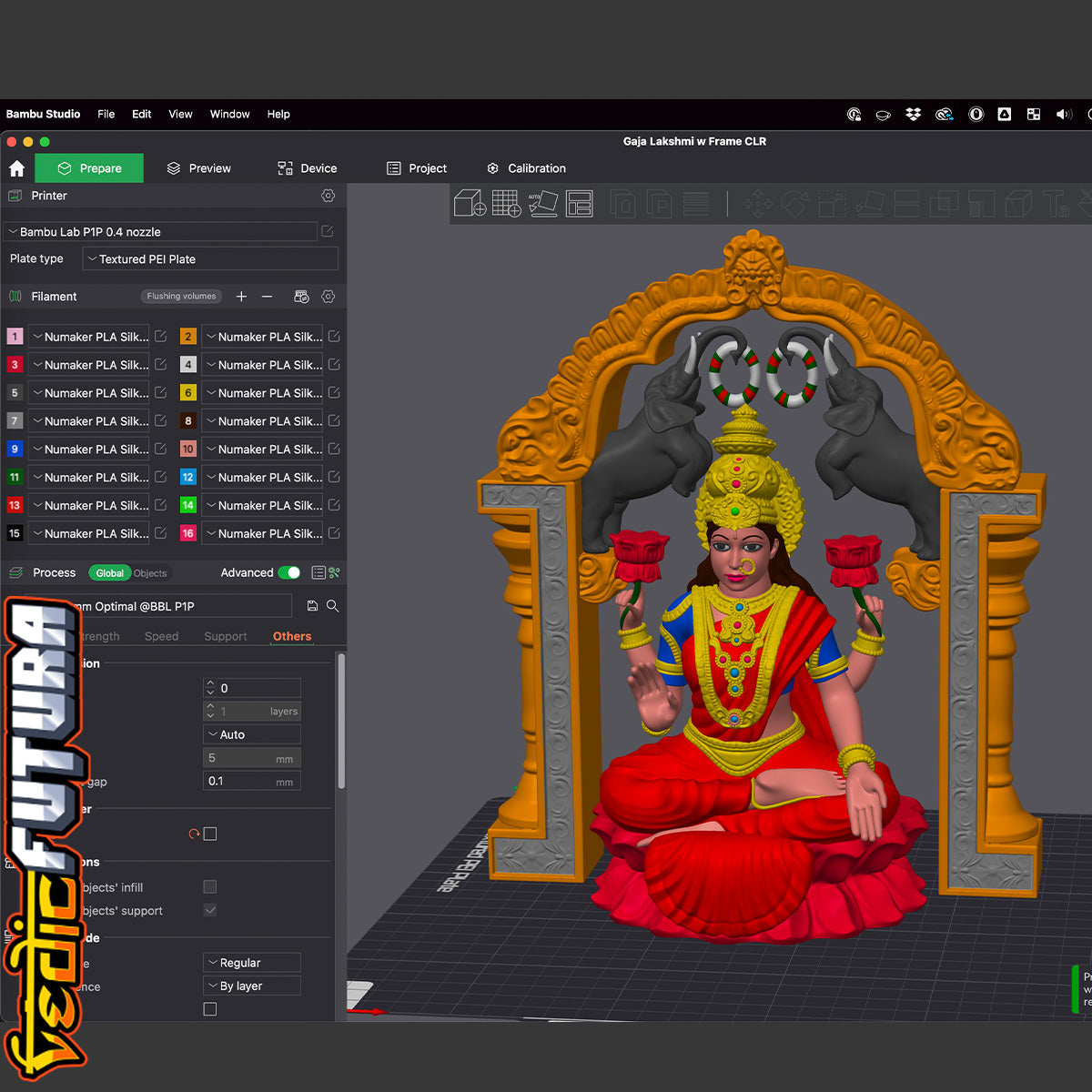This screenshot has height=1092, width=1092.
Task: Open the Add Object tool in the toolbar
Action: [x=469, y=203]
